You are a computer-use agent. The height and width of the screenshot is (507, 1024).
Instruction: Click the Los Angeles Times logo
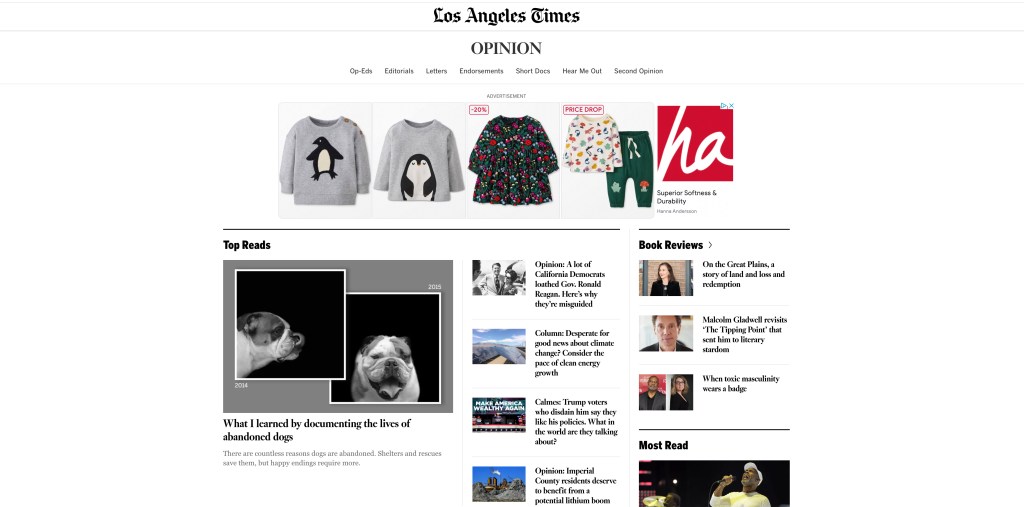pos(506,16)
